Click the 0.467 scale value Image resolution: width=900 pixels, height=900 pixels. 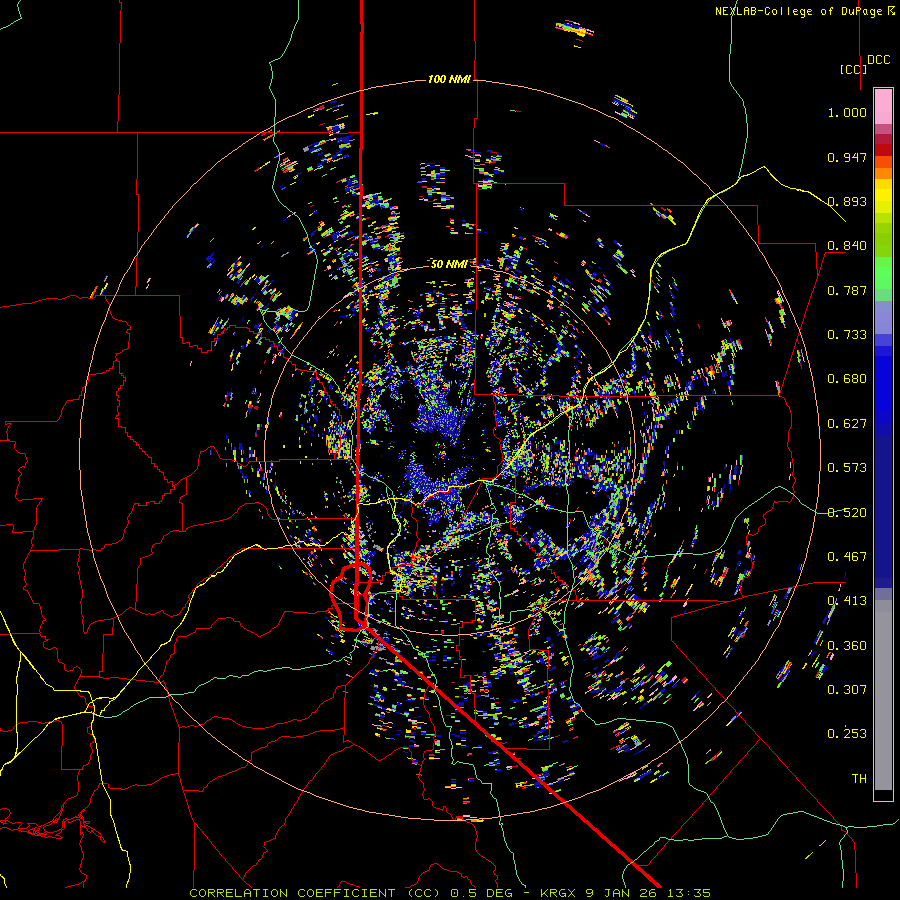pos(847,557)
